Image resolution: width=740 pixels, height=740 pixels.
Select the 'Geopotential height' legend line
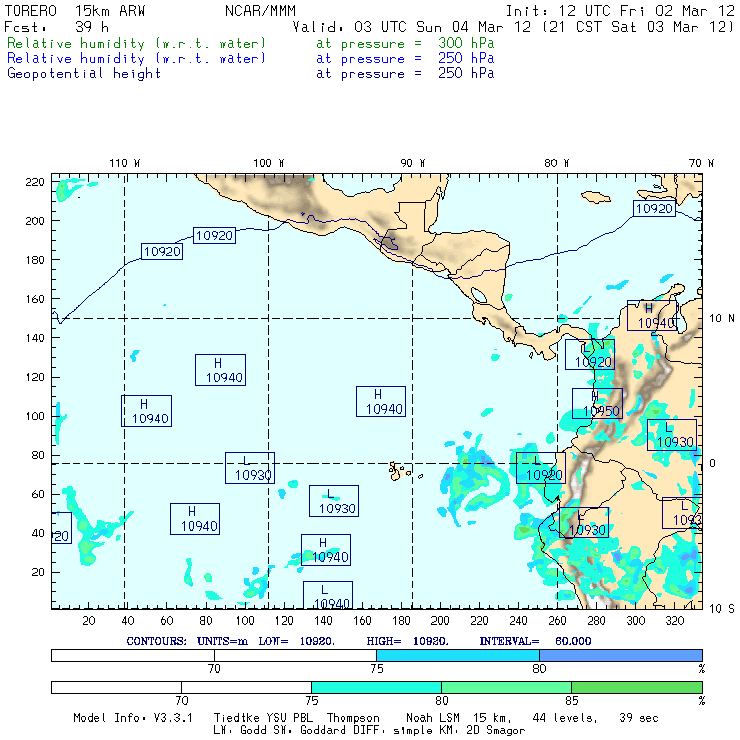click(250, 74)
